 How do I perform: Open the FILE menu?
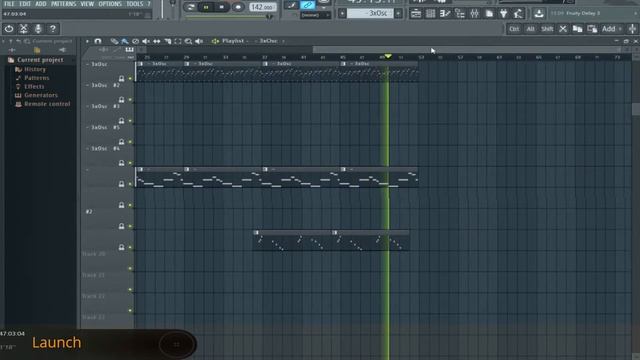[9, 4]
